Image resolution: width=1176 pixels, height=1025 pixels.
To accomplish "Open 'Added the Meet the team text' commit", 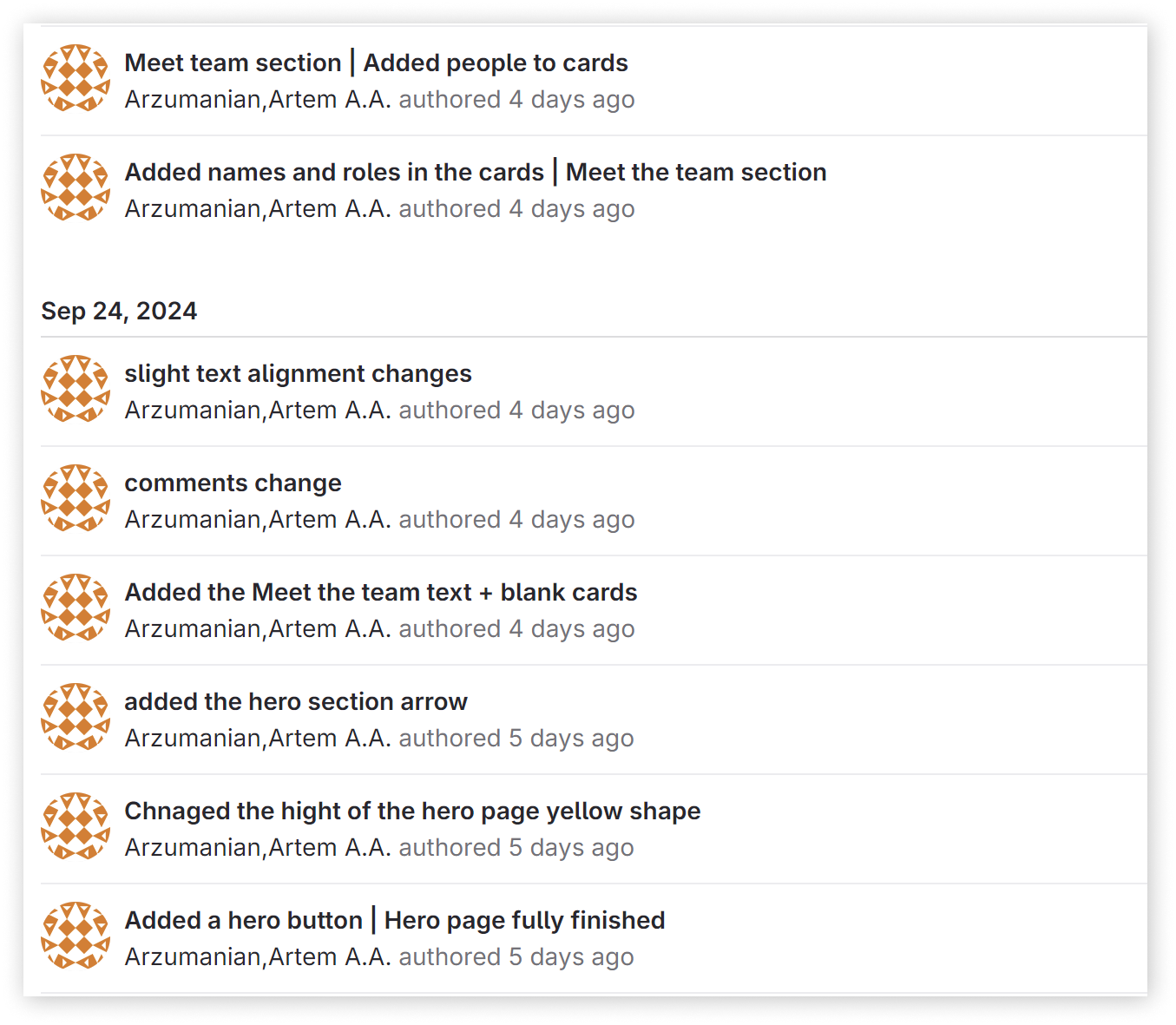I will pos(380,592).
